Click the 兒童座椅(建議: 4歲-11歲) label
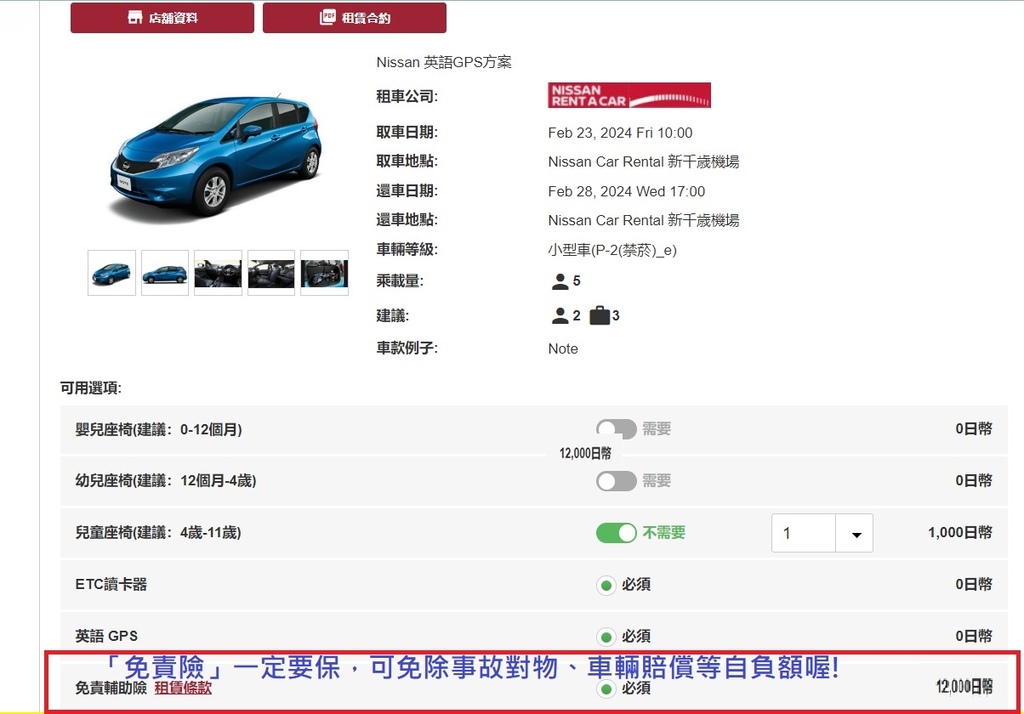The image size is (1024, 714). (x=158, y=533)
